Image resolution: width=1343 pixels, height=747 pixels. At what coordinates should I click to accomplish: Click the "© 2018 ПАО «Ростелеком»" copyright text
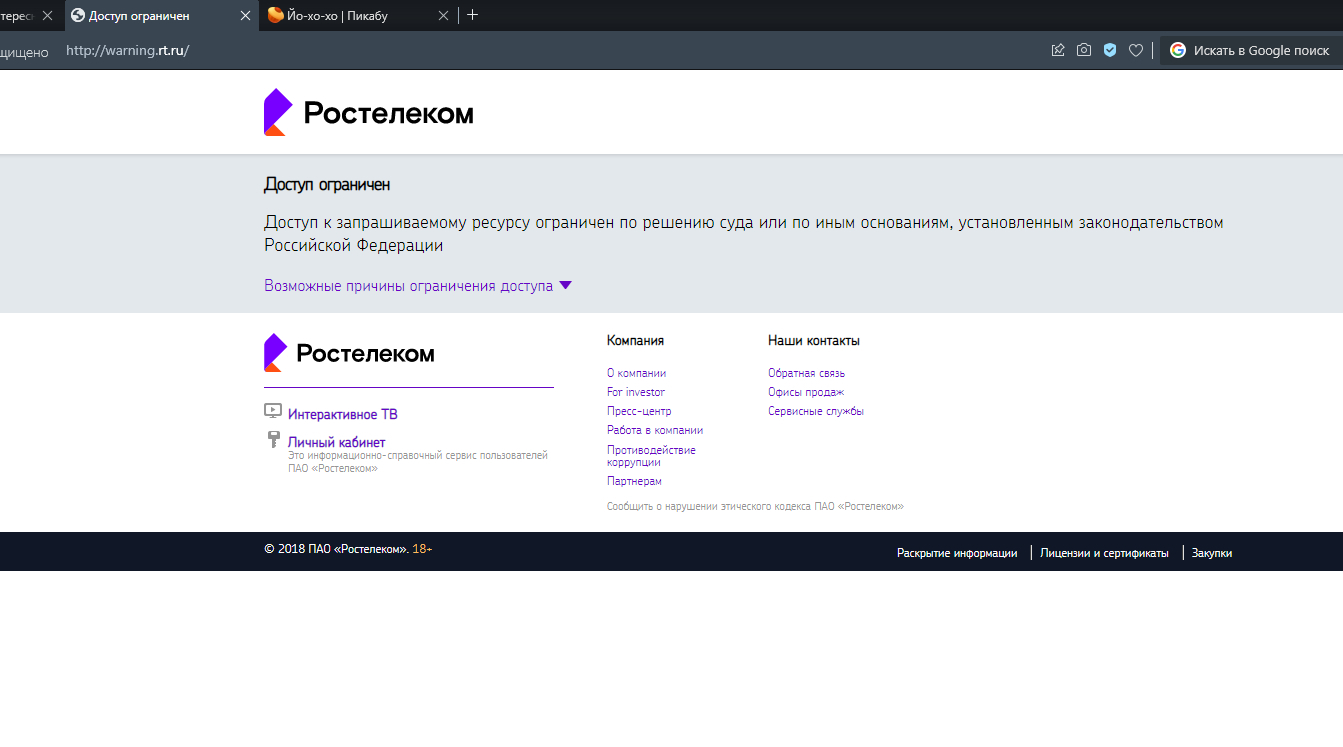336,549
